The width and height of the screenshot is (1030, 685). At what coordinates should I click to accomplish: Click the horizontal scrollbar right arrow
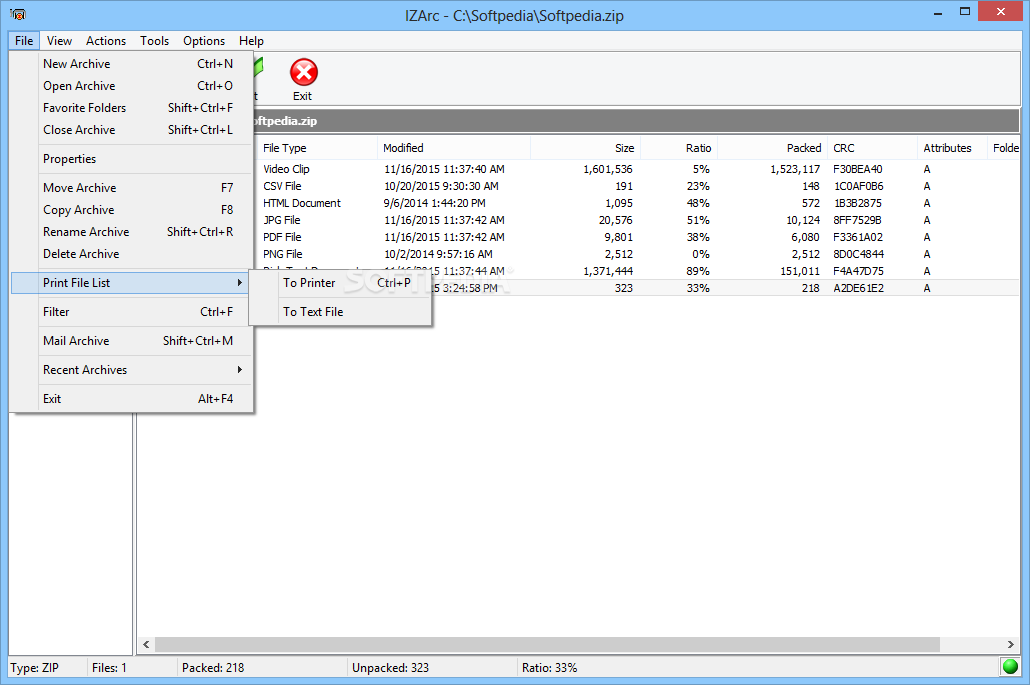tap(1011, 644)
